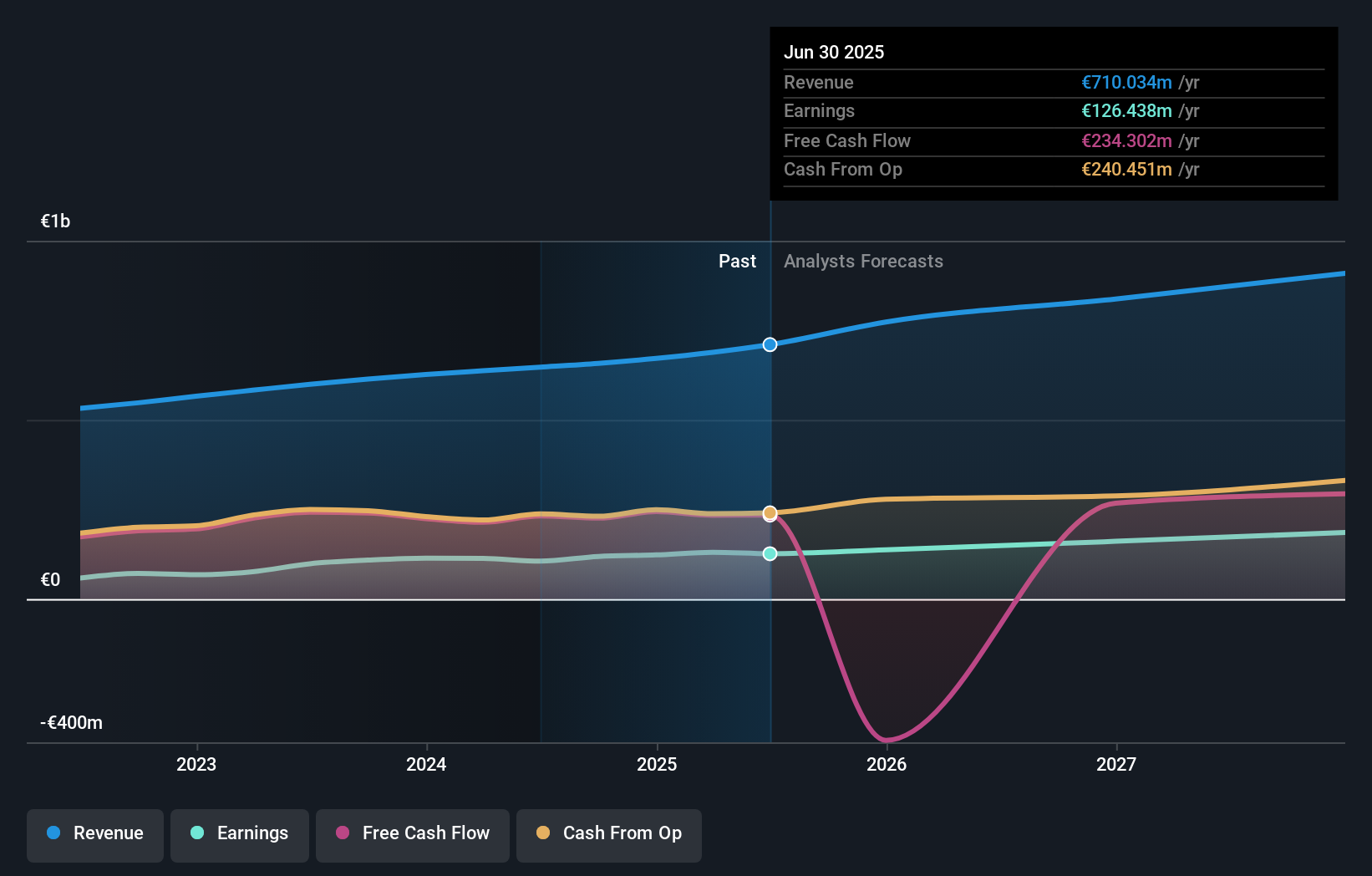Screen dimensions: 1372x876
Task: Click the 2025 x-axis label
Action: [657, 764]
